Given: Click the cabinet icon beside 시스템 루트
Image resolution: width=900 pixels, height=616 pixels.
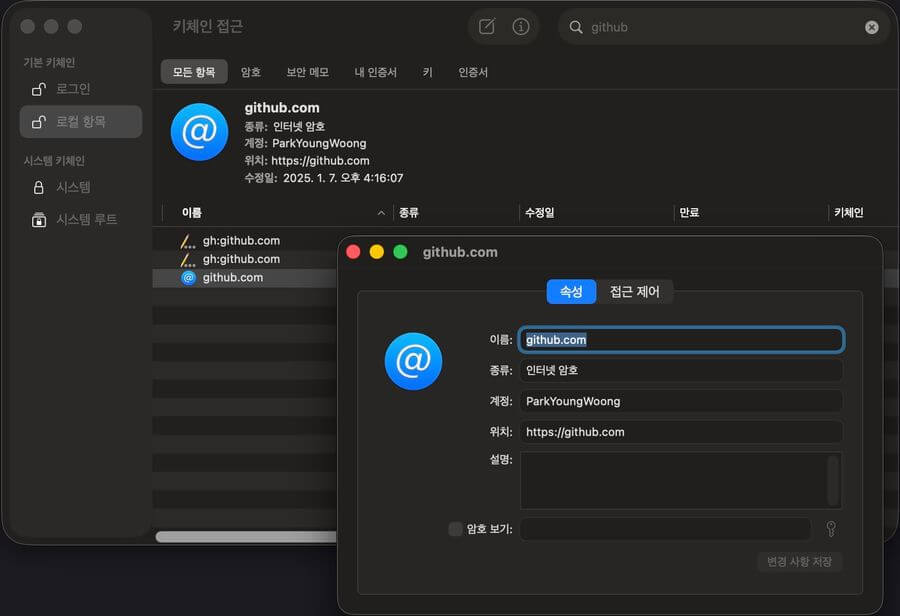Looking at the screenshot, I should pos(38,219).
